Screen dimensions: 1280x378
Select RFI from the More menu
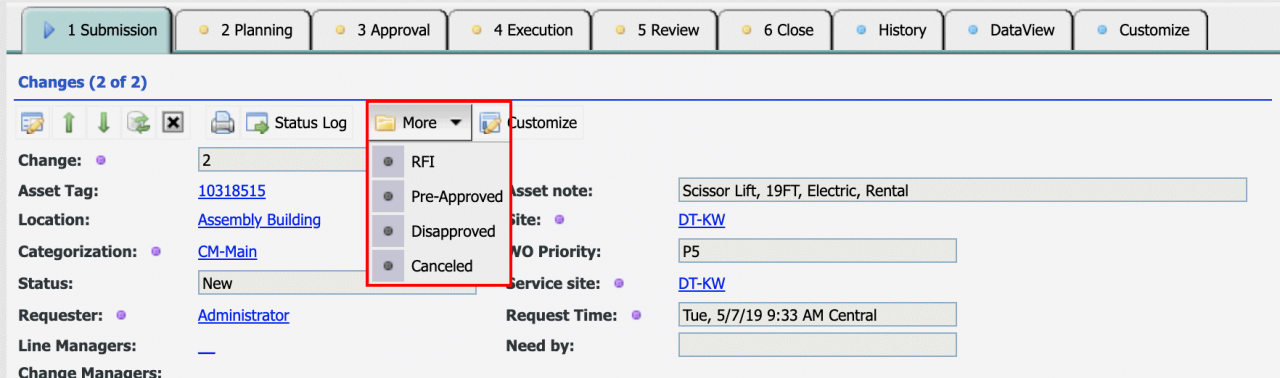423,161
